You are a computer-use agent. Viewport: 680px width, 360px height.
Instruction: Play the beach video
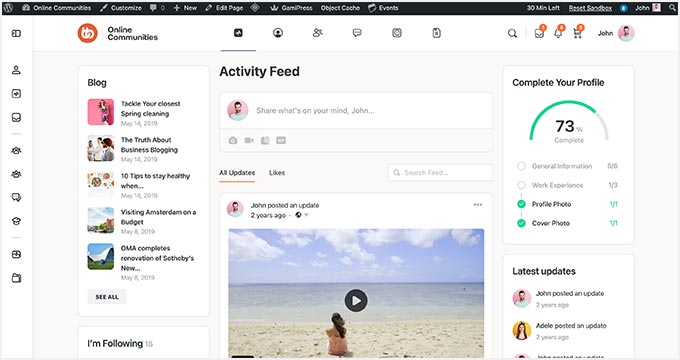pyautogui.click(x=356, y=301)
